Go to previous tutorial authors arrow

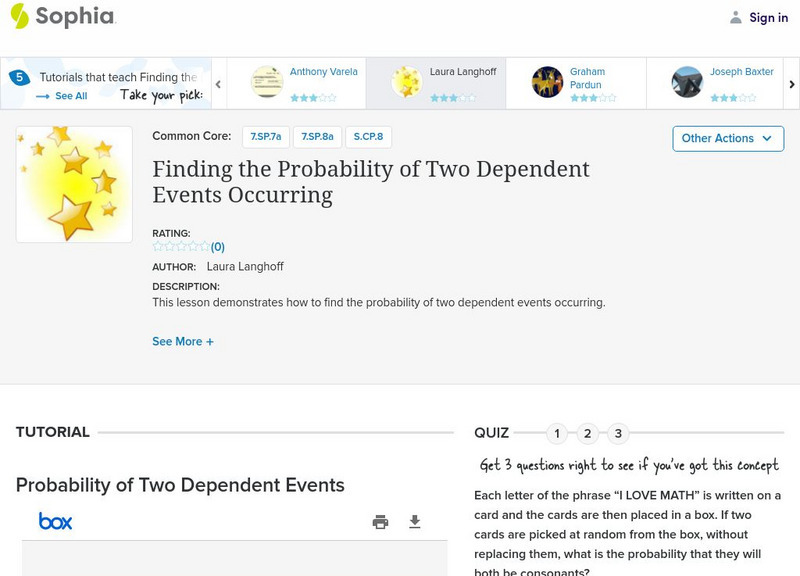point(218,84)
